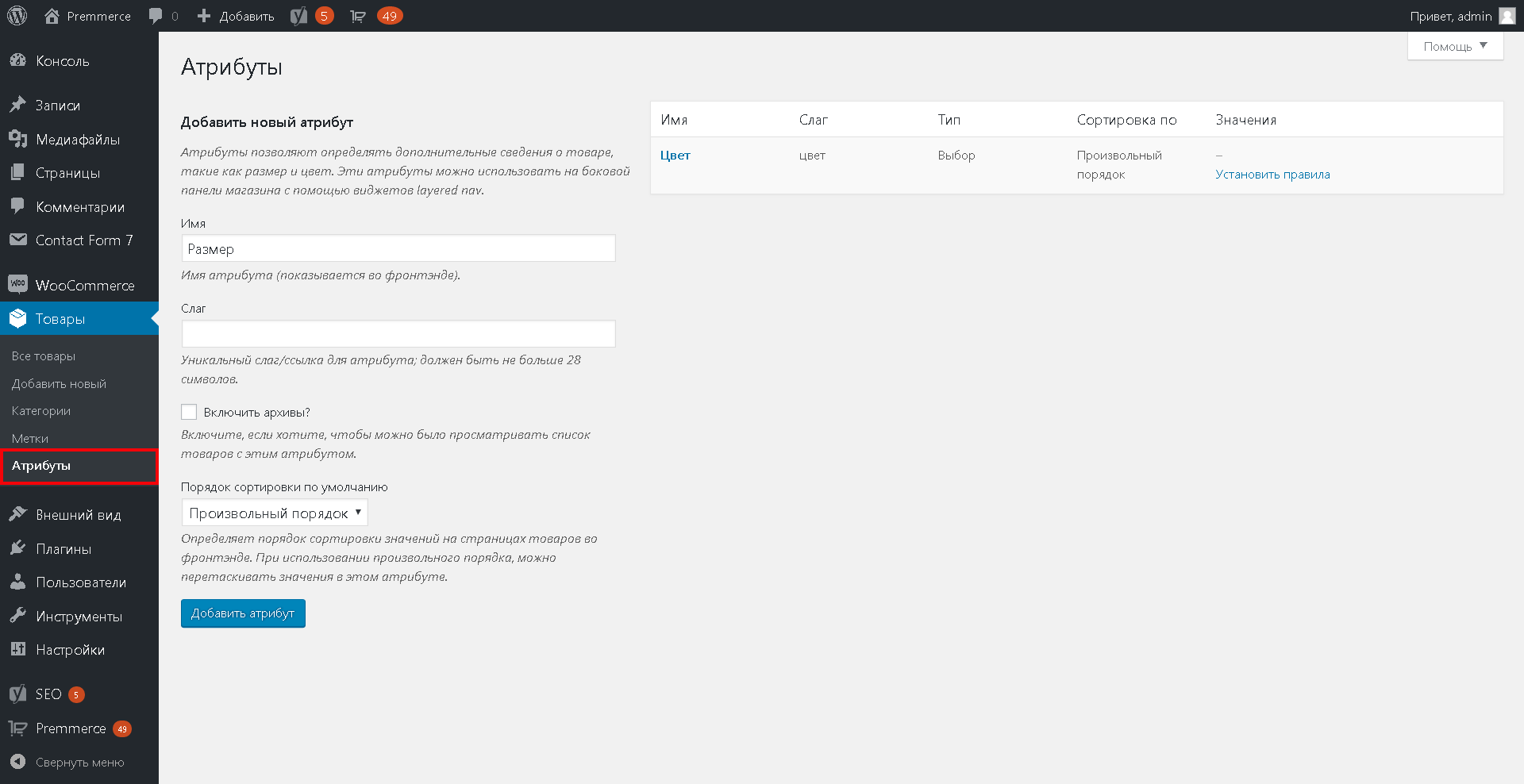
Task: Click the цвет slug cell
Action: (x=812, y=156)
